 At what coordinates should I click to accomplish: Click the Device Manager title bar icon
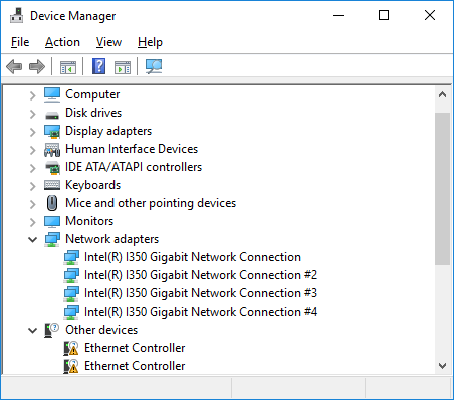tap(17, 15)
